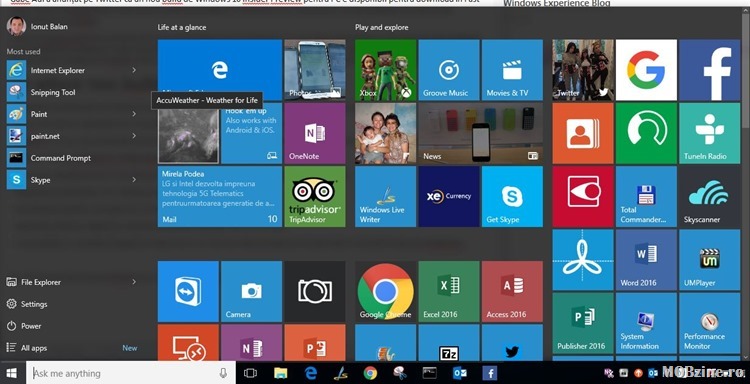Open the Camera tile
750x384 pixels.
pos(252,291)
